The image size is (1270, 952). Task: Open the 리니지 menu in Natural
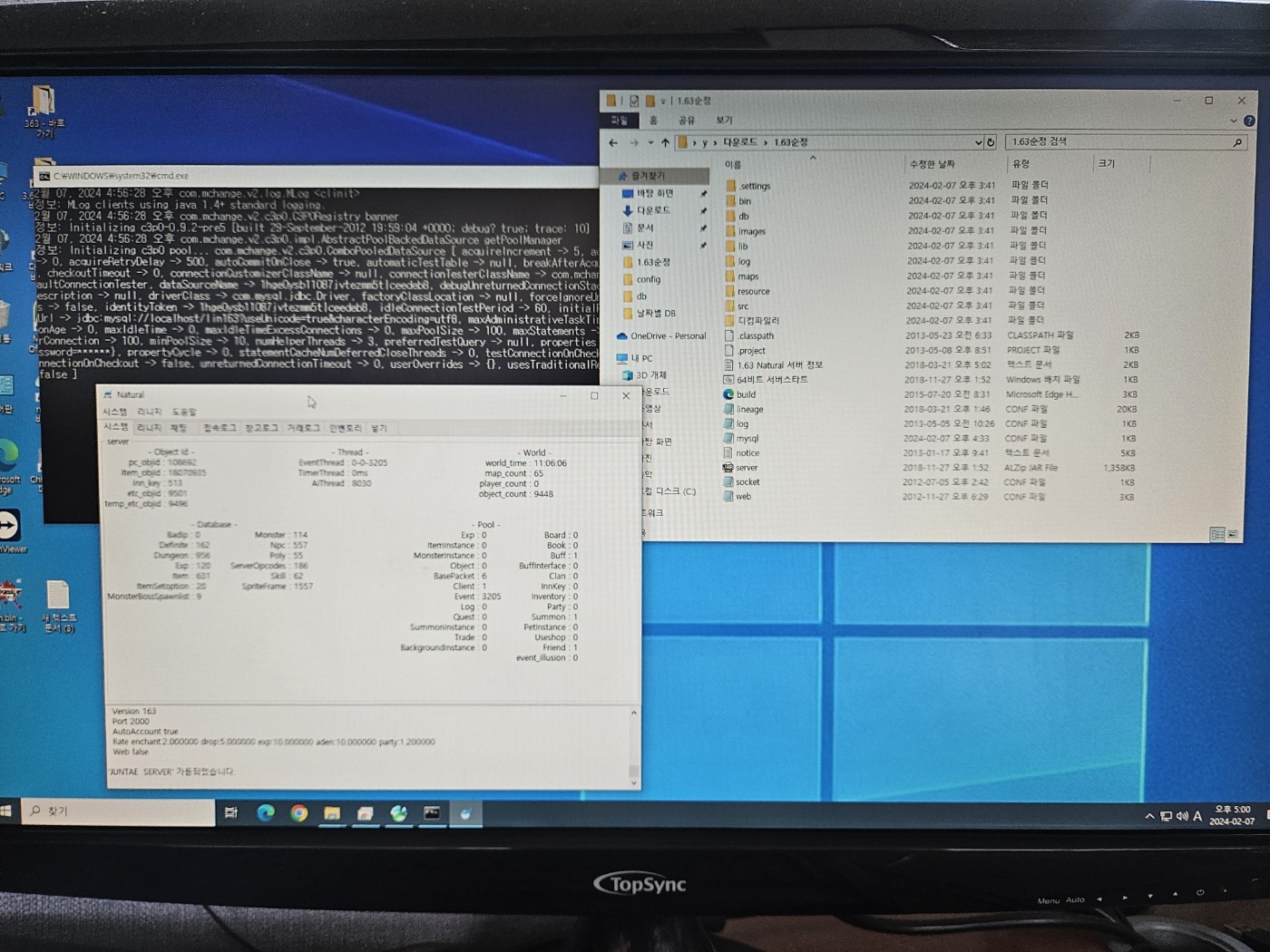tap(149, 412)
